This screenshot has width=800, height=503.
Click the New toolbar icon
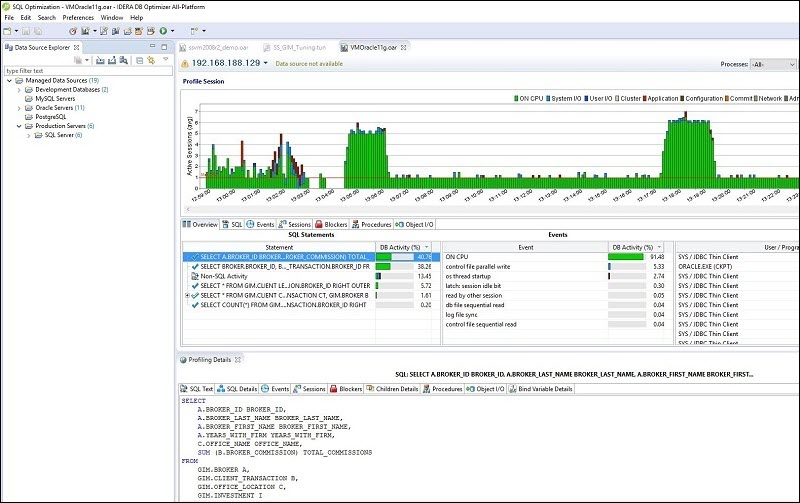[7, 31]
